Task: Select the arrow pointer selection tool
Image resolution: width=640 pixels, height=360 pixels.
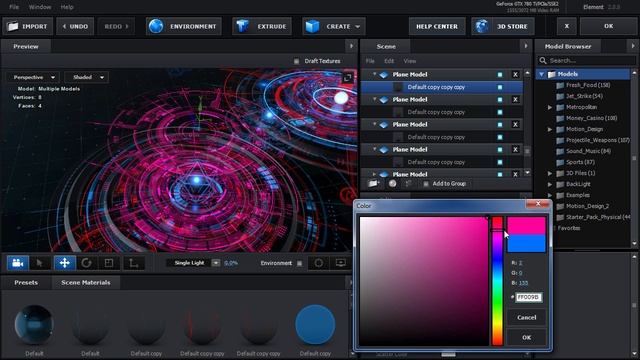Action: (40, 263)
